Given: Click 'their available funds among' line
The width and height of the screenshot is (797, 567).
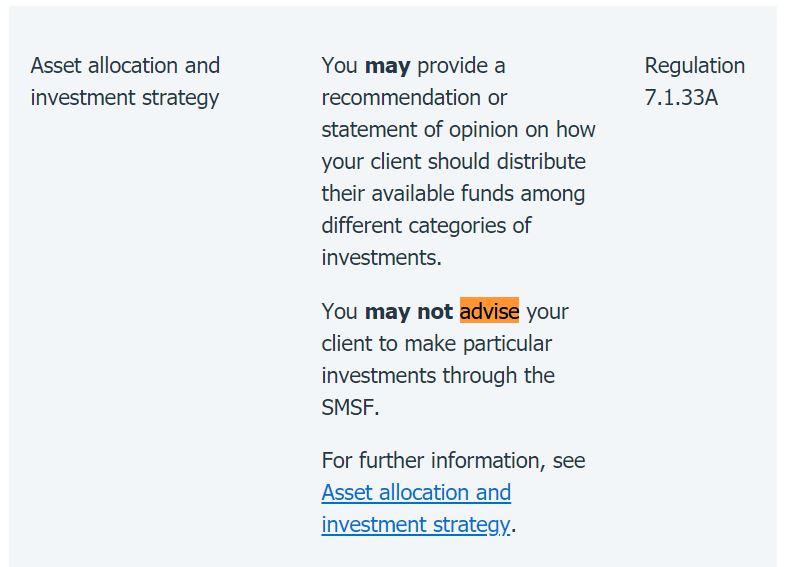Looking at the screenshot, I should [x=453, y=194].
